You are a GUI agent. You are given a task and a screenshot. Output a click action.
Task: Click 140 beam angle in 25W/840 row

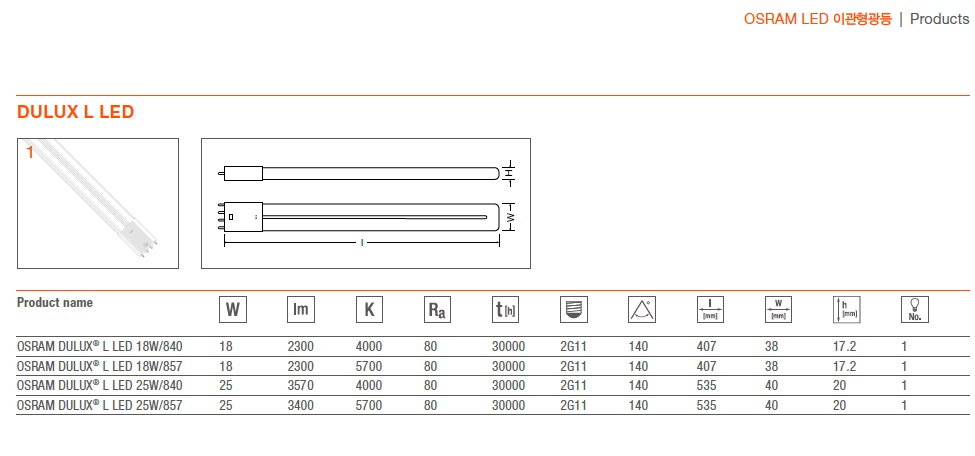coord(639,386)
